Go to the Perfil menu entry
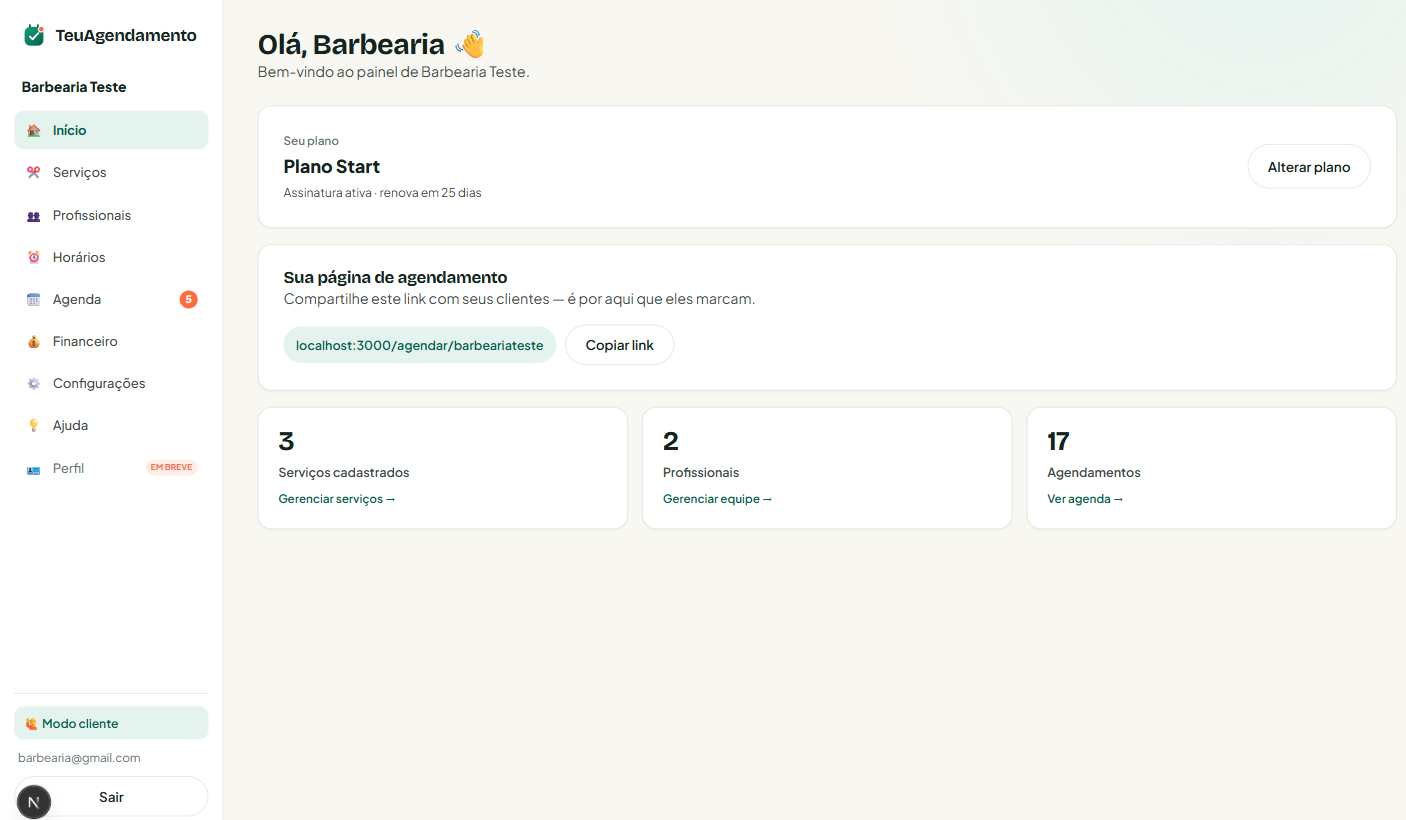Image resolution: width=1406 pixels, height=820 pixels. [111, 468]
